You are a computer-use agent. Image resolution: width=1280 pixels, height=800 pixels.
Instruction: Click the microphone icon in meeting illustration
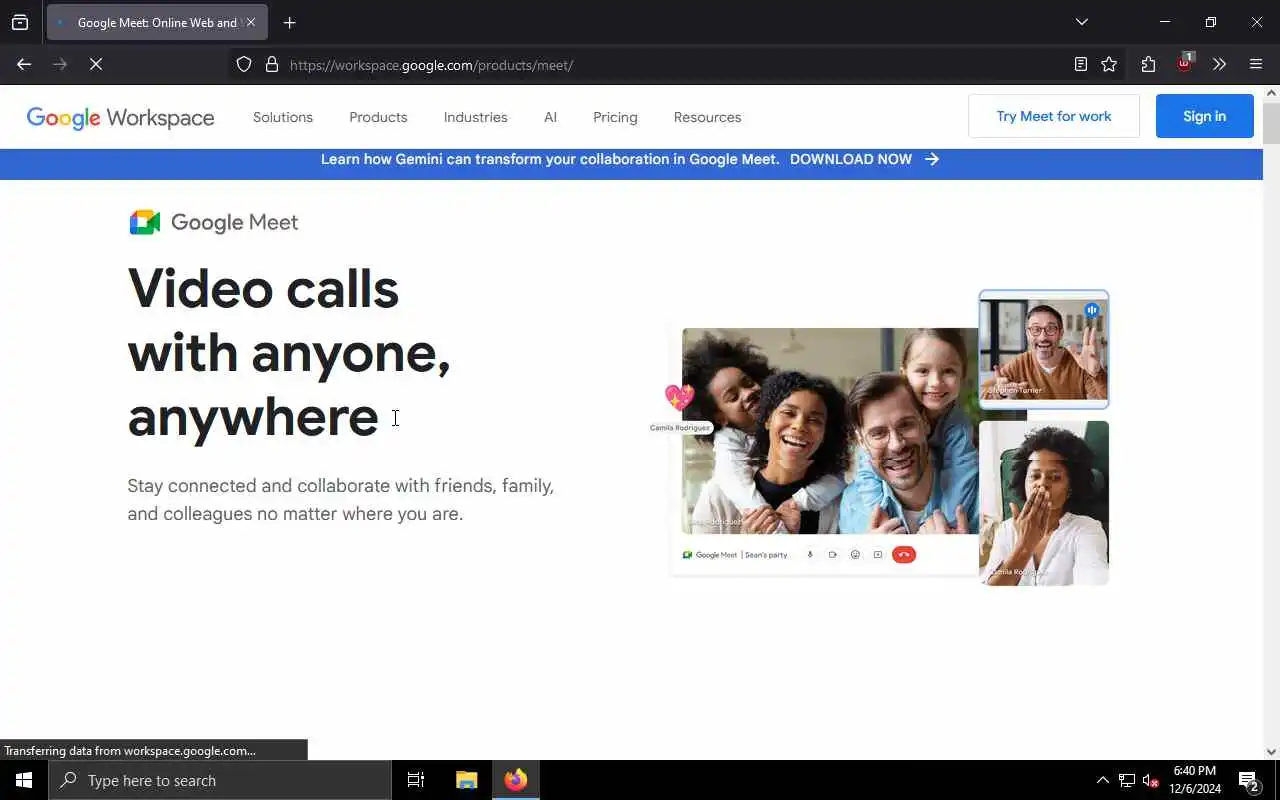(x=810, y=555)
